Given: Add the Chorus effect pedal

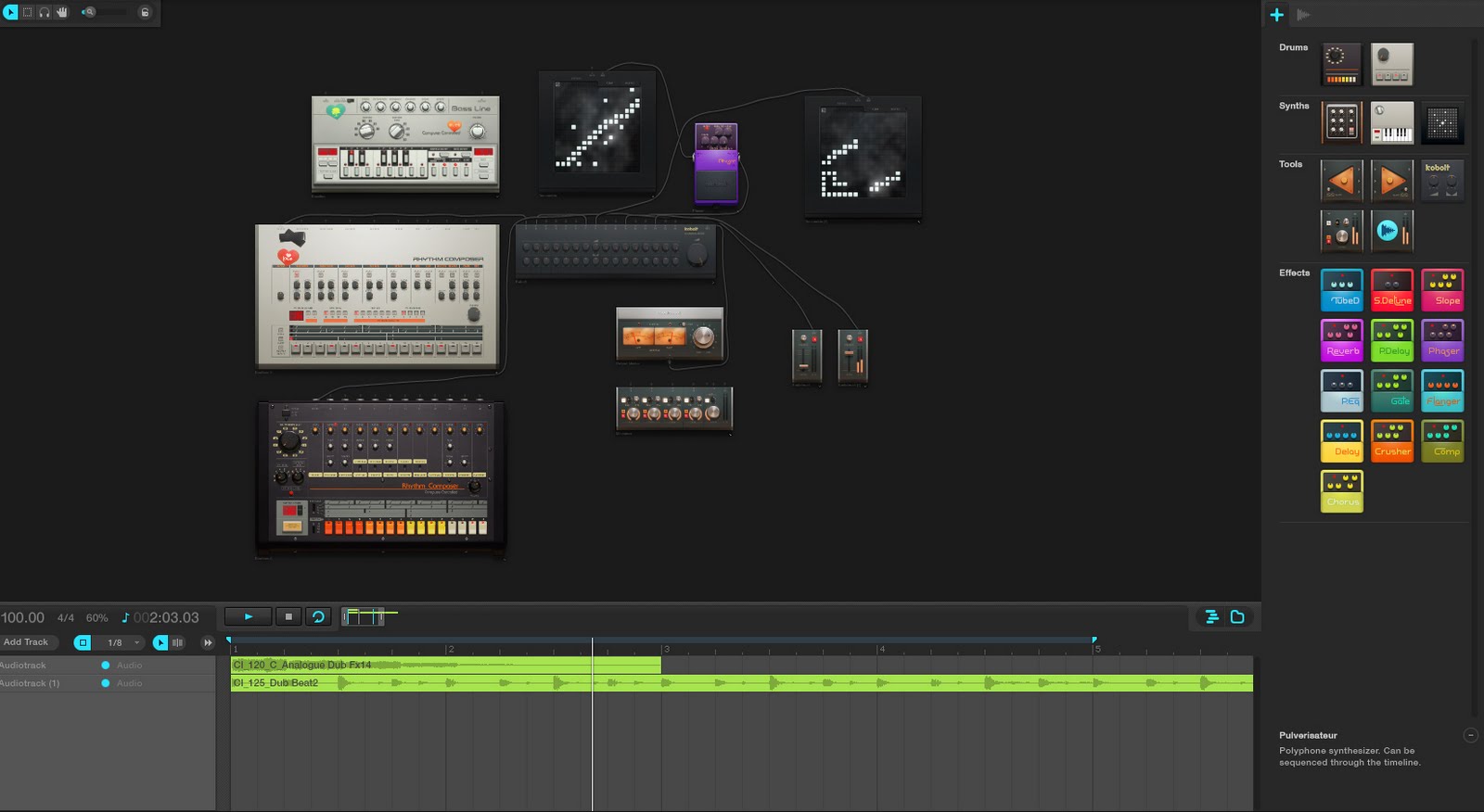Looking at the screenshot, I should [1341, 491].
